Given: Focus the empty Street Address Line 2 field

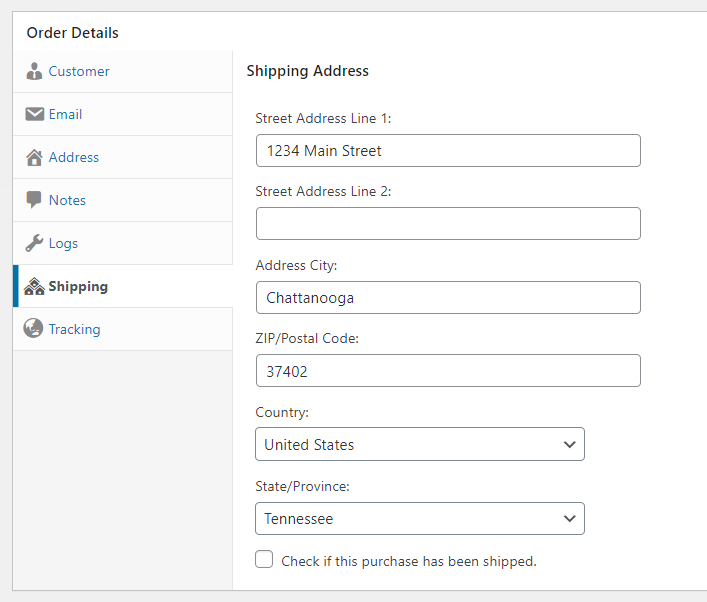Looking at the screenshot, I should click(x=447, y=224).
